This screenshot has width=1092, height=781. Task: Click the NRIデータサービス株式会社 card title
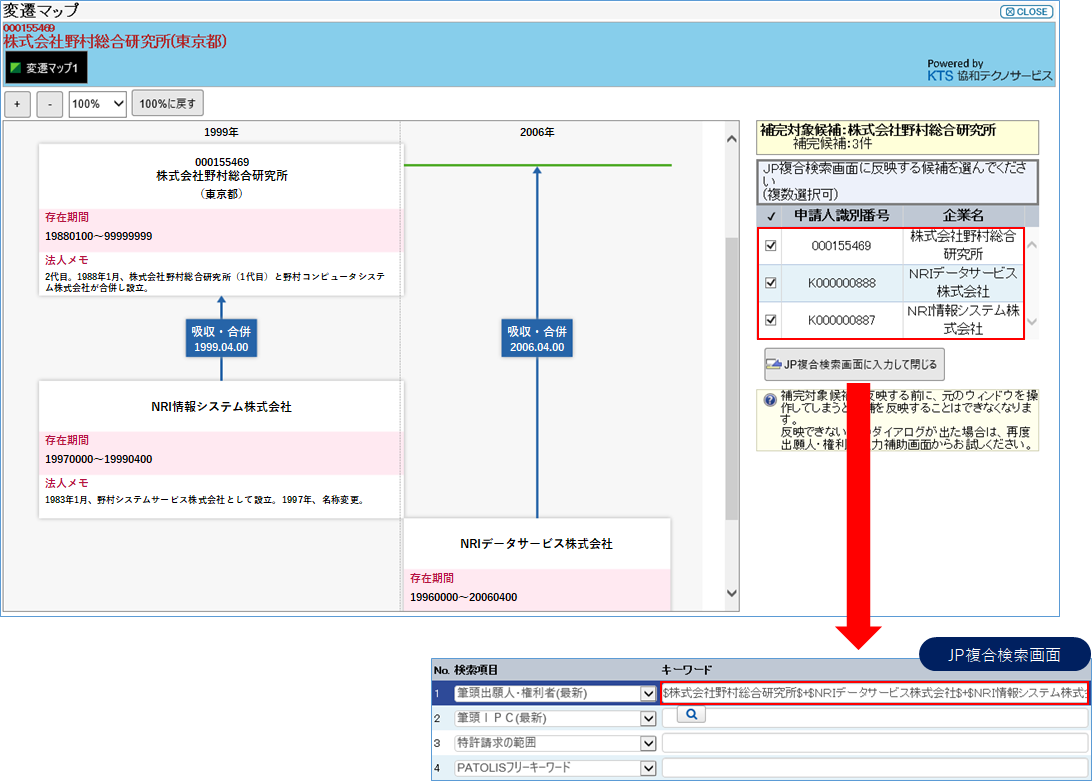point(536,544)
